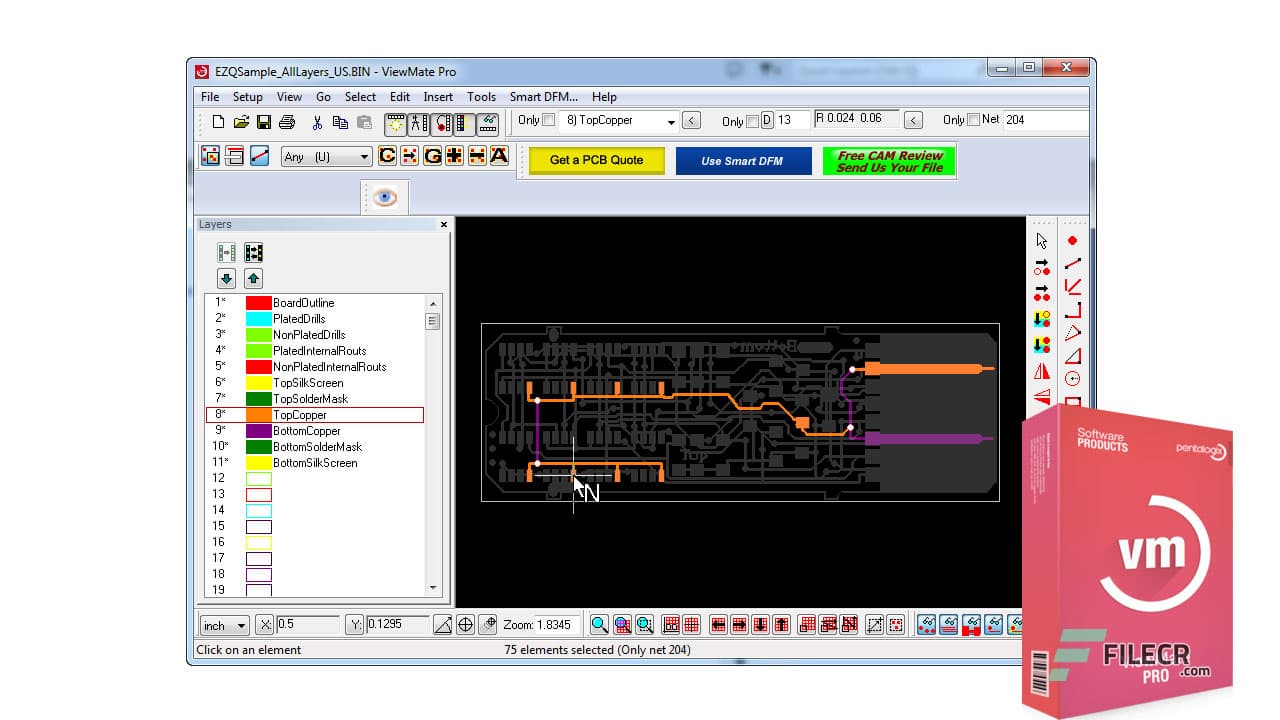Open the Smart DFM menu
Screen dimensions: 1280x720
point(543,97)
